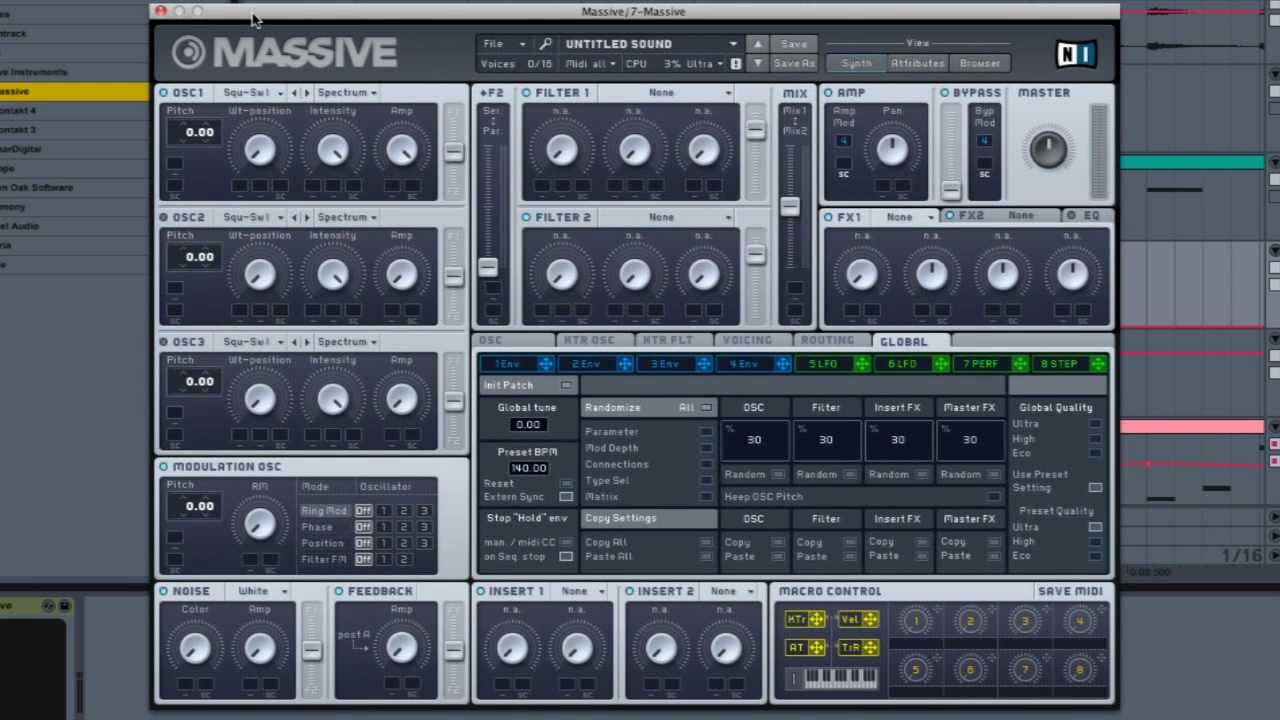This screenshot has height=720, width=1280.
Task: Grab the 7 PERF green cross handle
Action: [x=1019, y=364]
